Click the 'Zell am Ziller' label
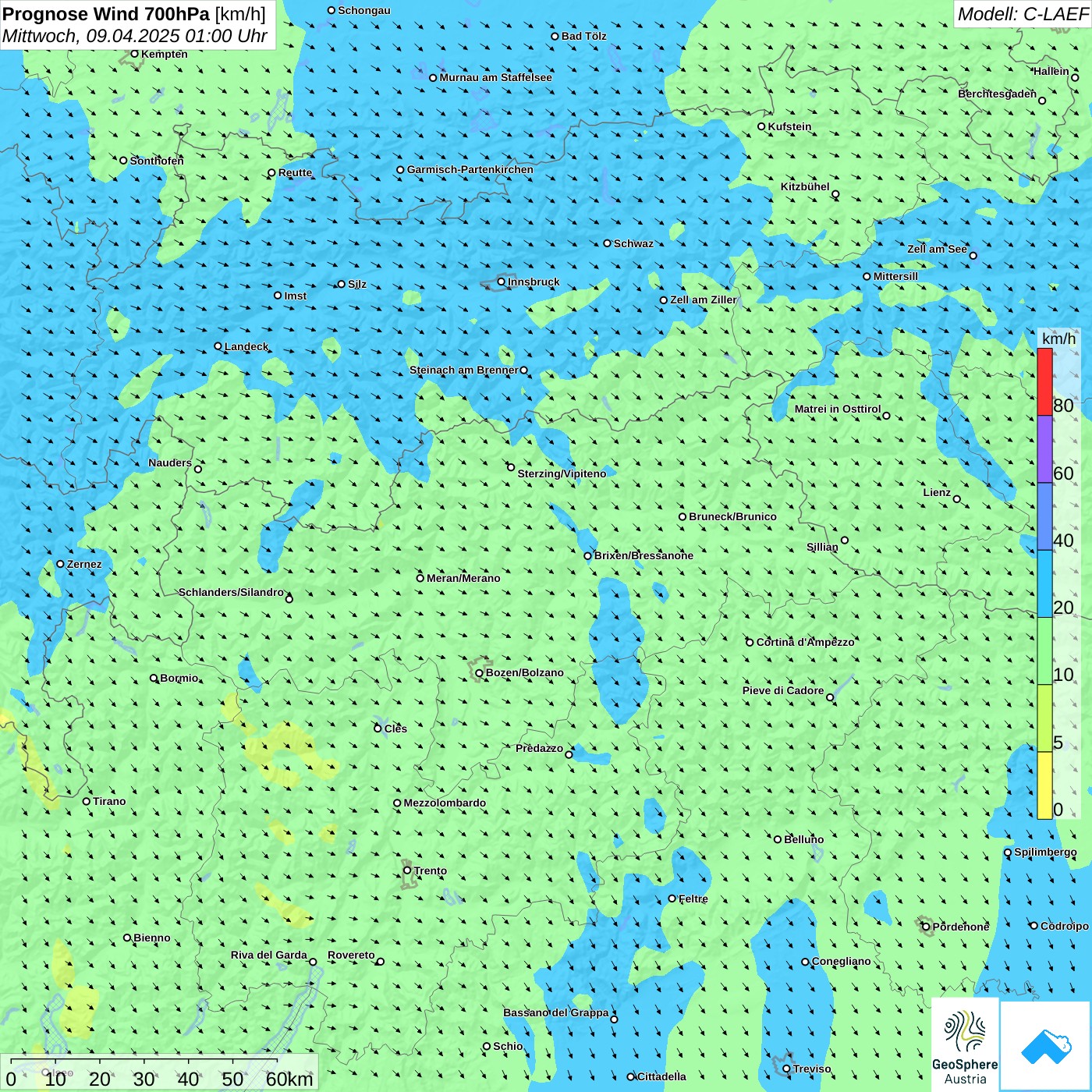1092x1092 pixels. pos(704,300)
